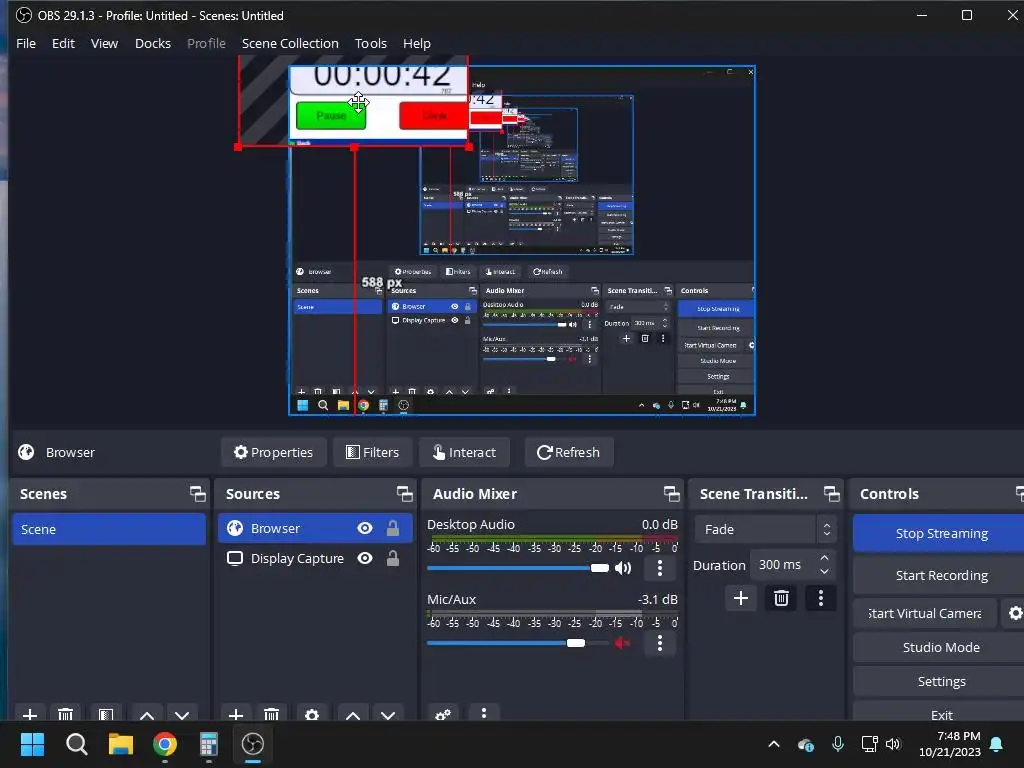Mute Desktop Audio speaker icon

pyautogui.click(x=623, y=568)
